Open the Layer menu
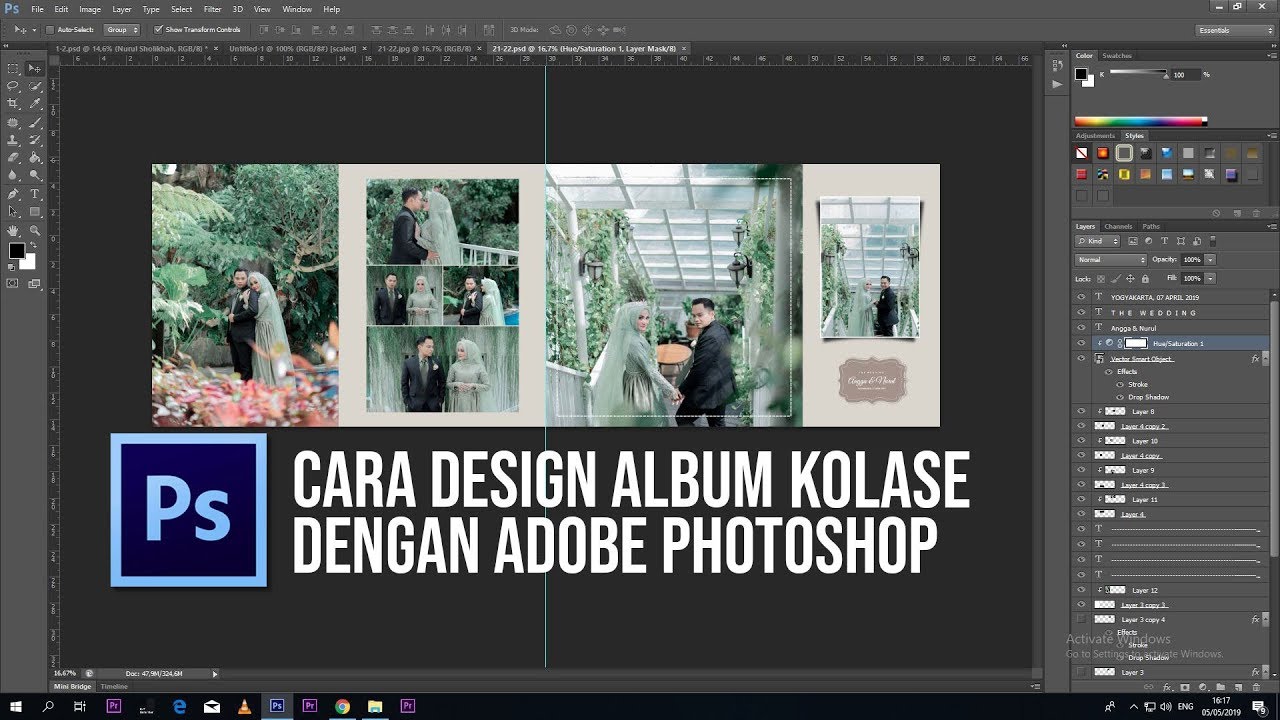Image resolution: width=1280 pixels, height=720 pixels. point(122,9)
